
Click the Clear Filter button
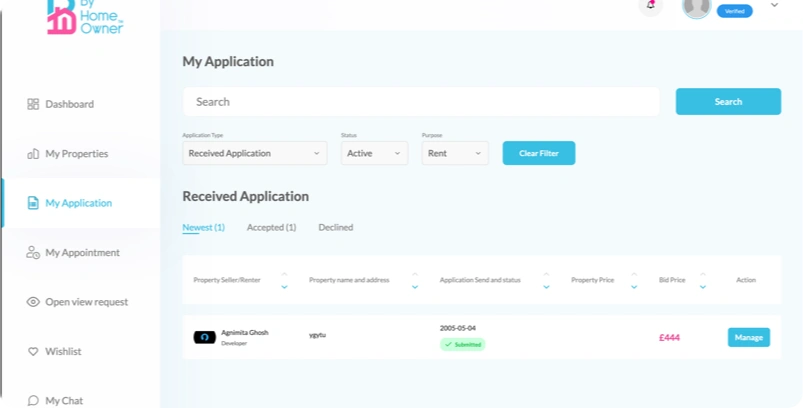(538, 153)
